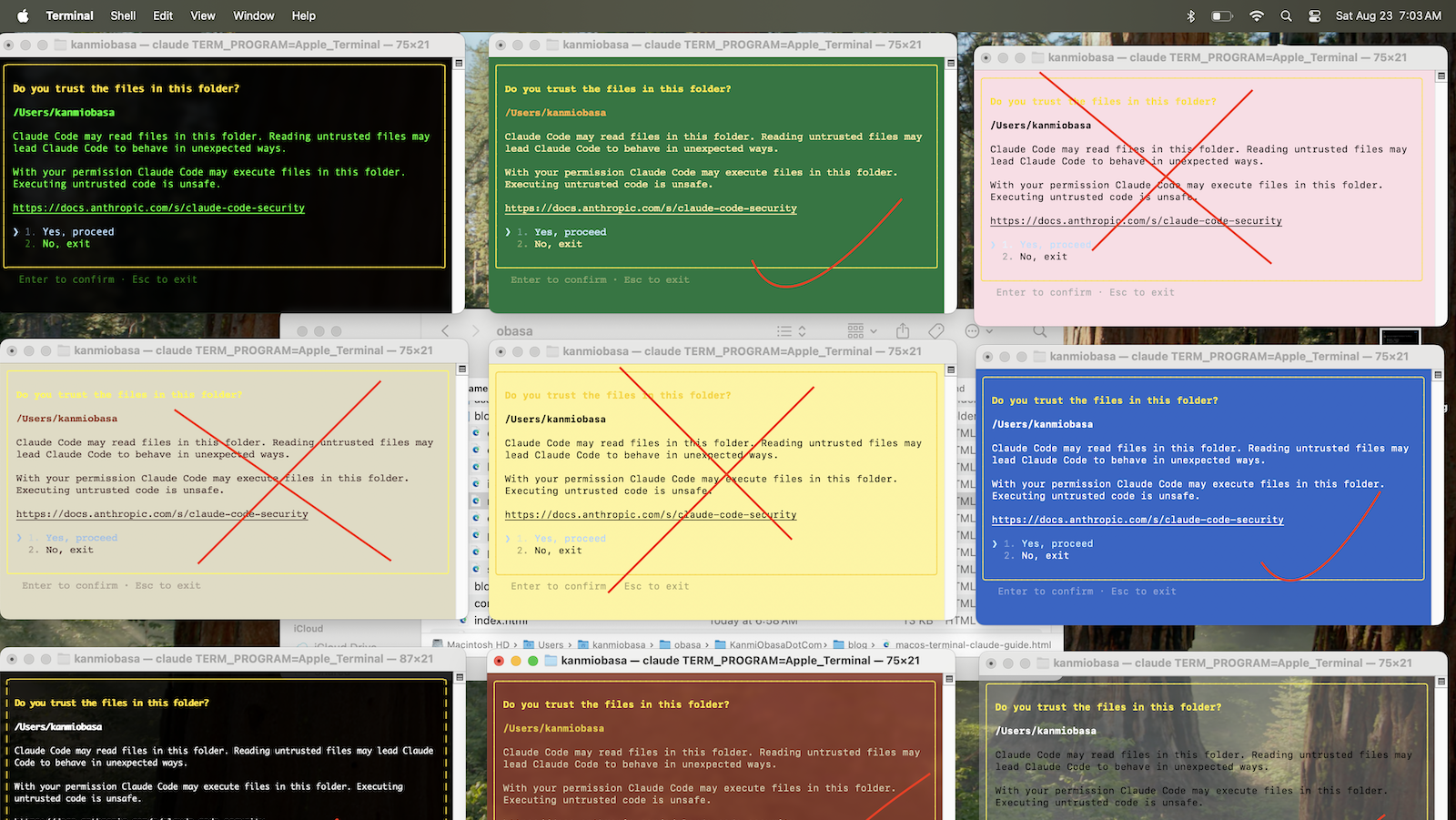1456x820 pixels.
Task: Open the claude-code-security link in the black terminal
Action: (157, 208)
